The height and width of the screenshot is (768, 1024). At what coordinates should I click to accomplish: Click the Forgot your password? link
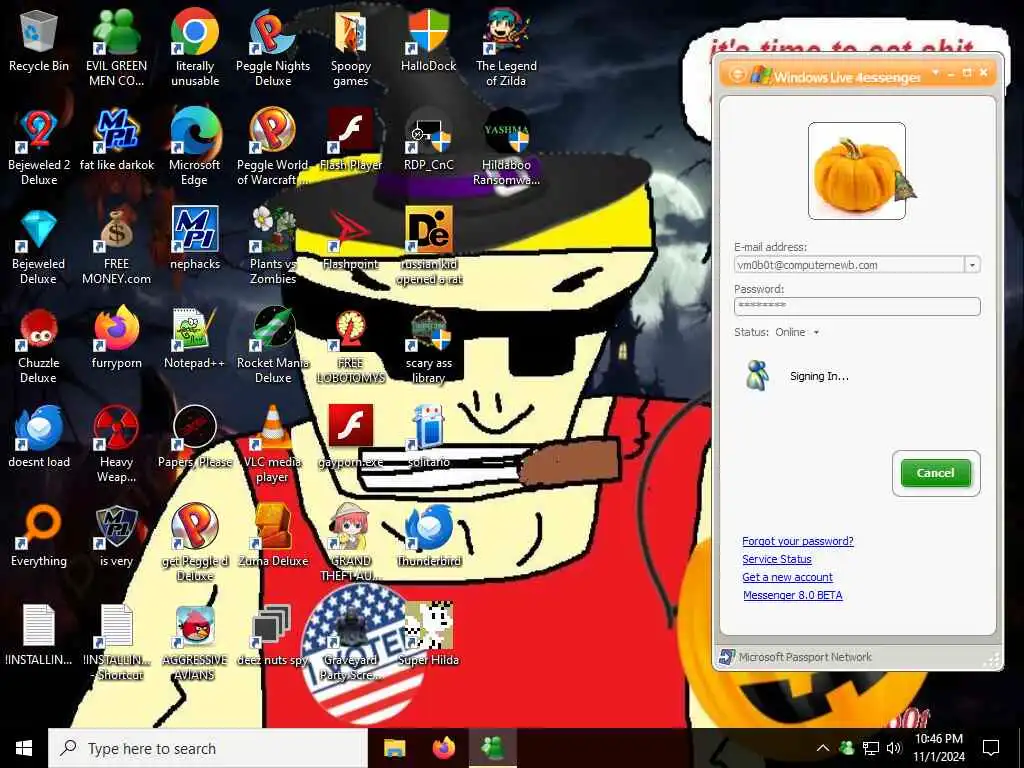798,541
